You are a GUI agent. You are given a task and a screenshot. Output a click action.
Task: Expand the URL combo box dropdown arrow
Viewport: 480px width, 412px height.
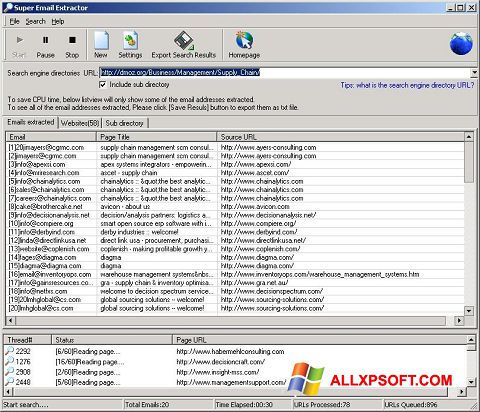(474, 72)
